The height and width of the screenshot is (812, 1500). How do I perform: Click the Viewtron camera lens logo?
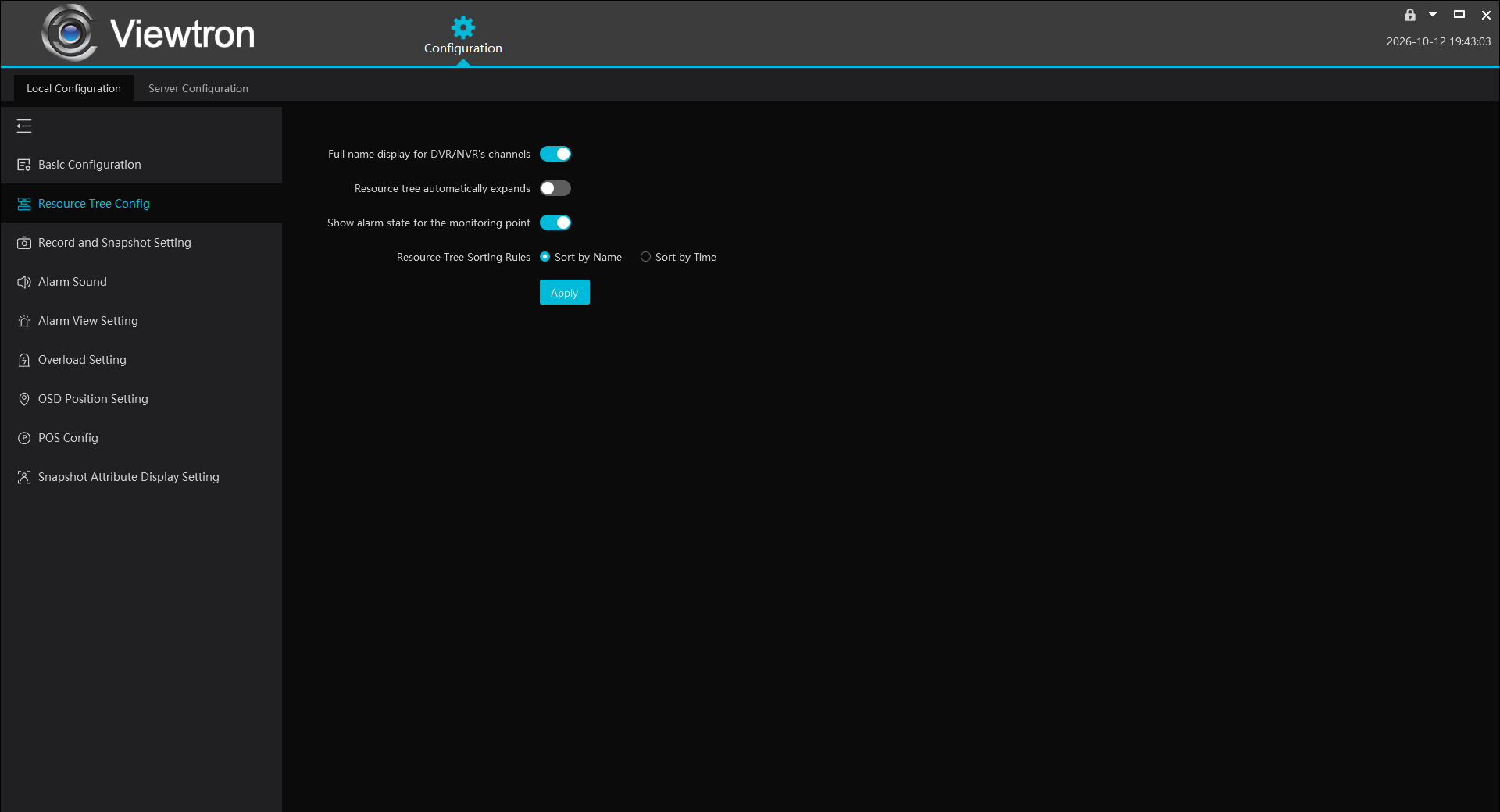click(x=70, y=33)
